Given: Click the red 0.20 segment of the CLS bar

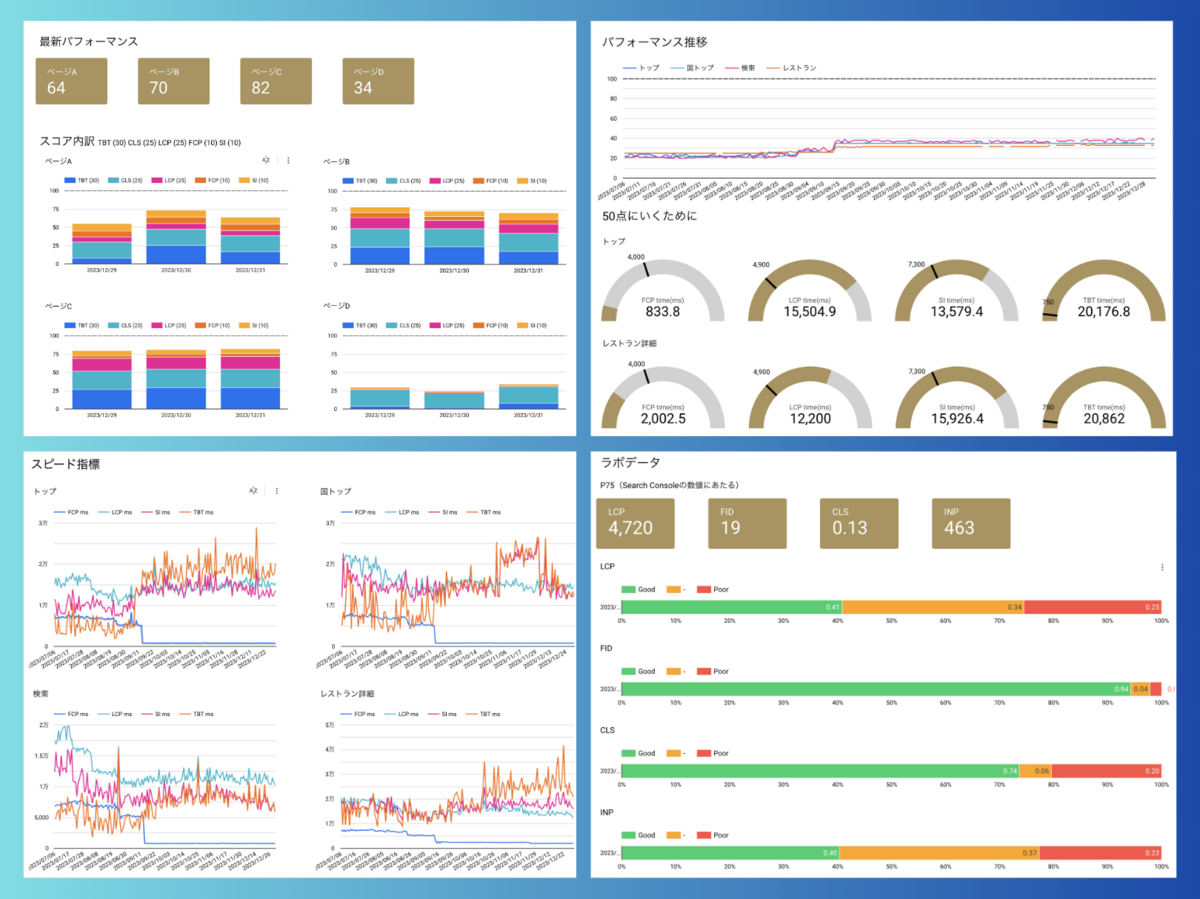Looking at the screenshot, I should tap(1106, 771).
